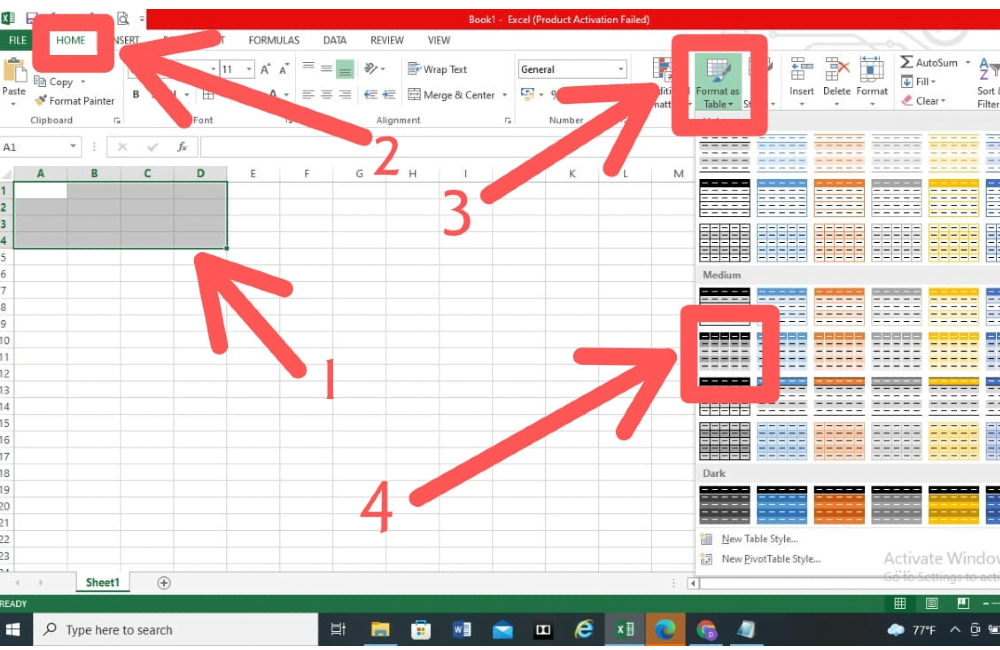1000x650 pixels.
Task: Open the font size dropdown
Action: [247, 68]
